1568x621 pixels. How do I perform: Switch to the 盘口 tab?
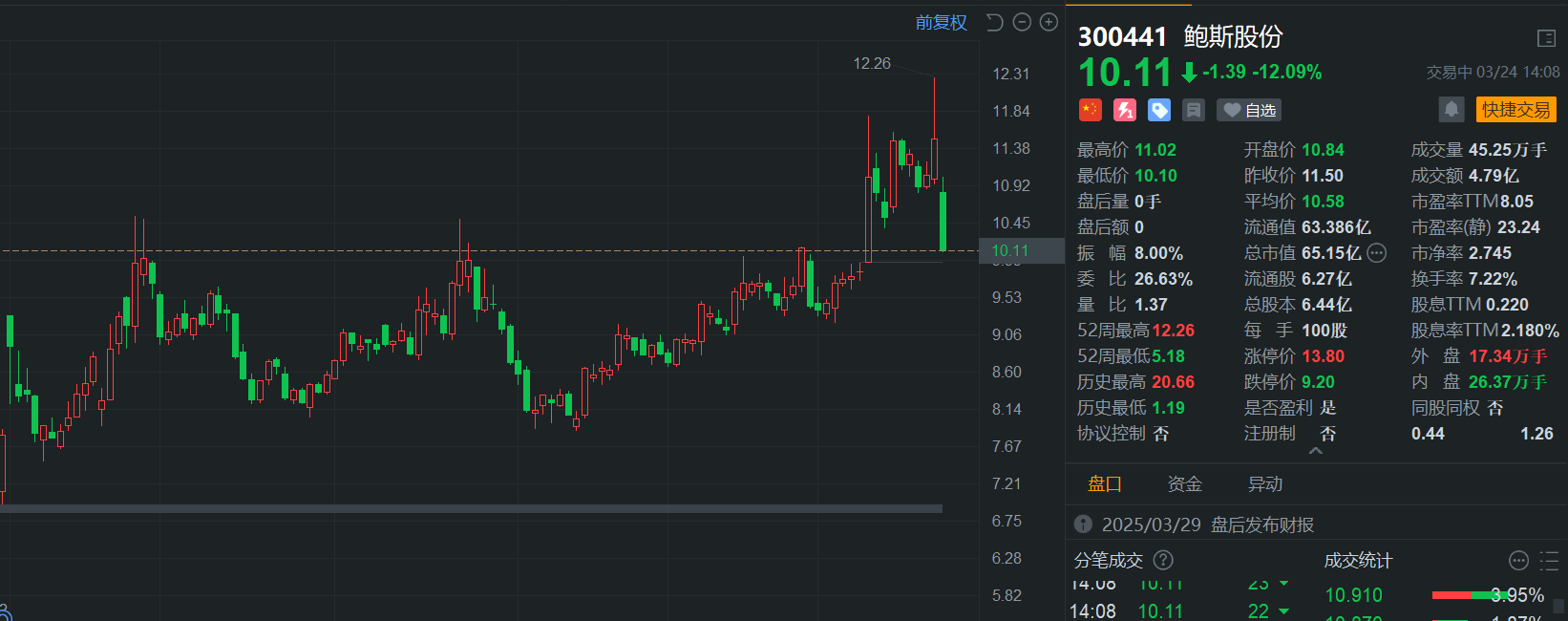tap(1105, 484)
